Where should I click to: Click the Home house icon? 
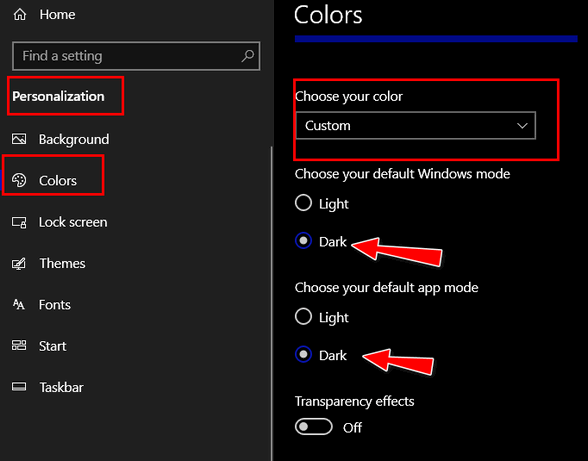point(20,15)
